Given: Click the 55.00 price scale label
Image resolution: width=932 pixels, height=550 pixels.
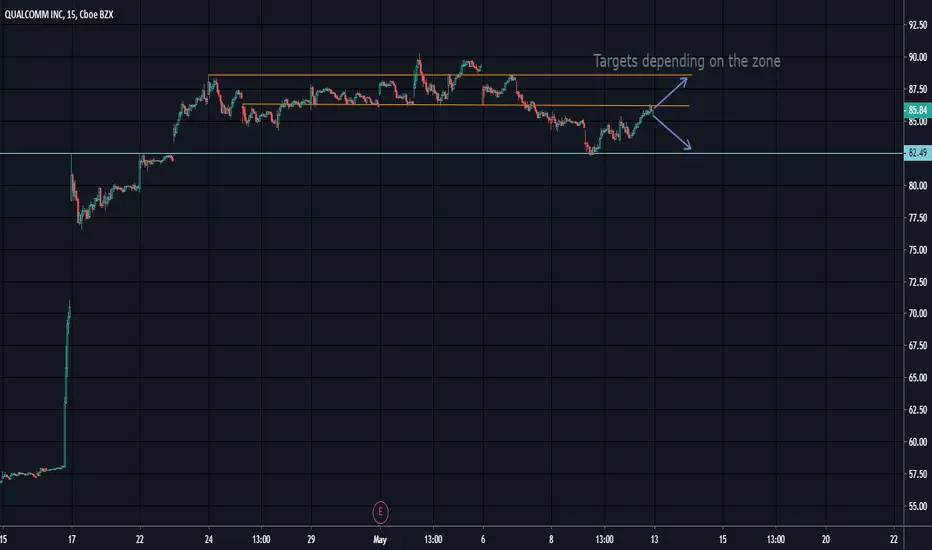Looking at the screenshot, I should point(917,506).
